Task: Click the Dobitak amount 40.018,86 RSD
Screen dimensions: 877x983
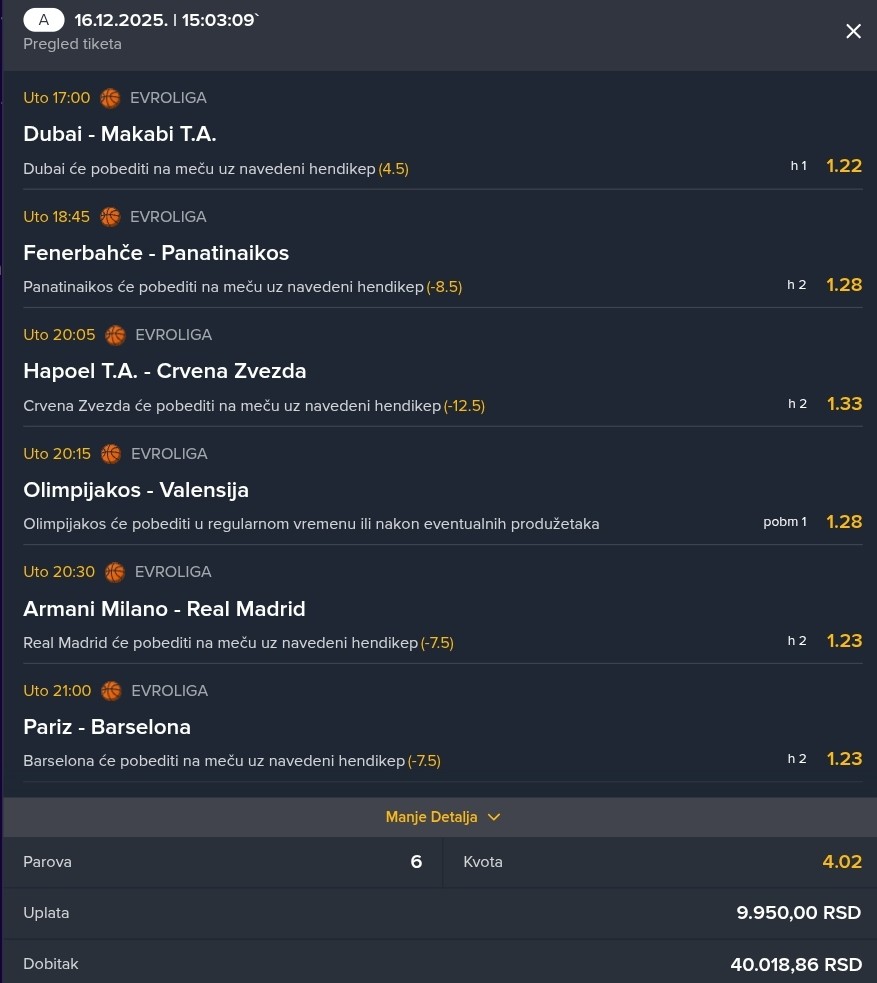Action: point(796,965)
